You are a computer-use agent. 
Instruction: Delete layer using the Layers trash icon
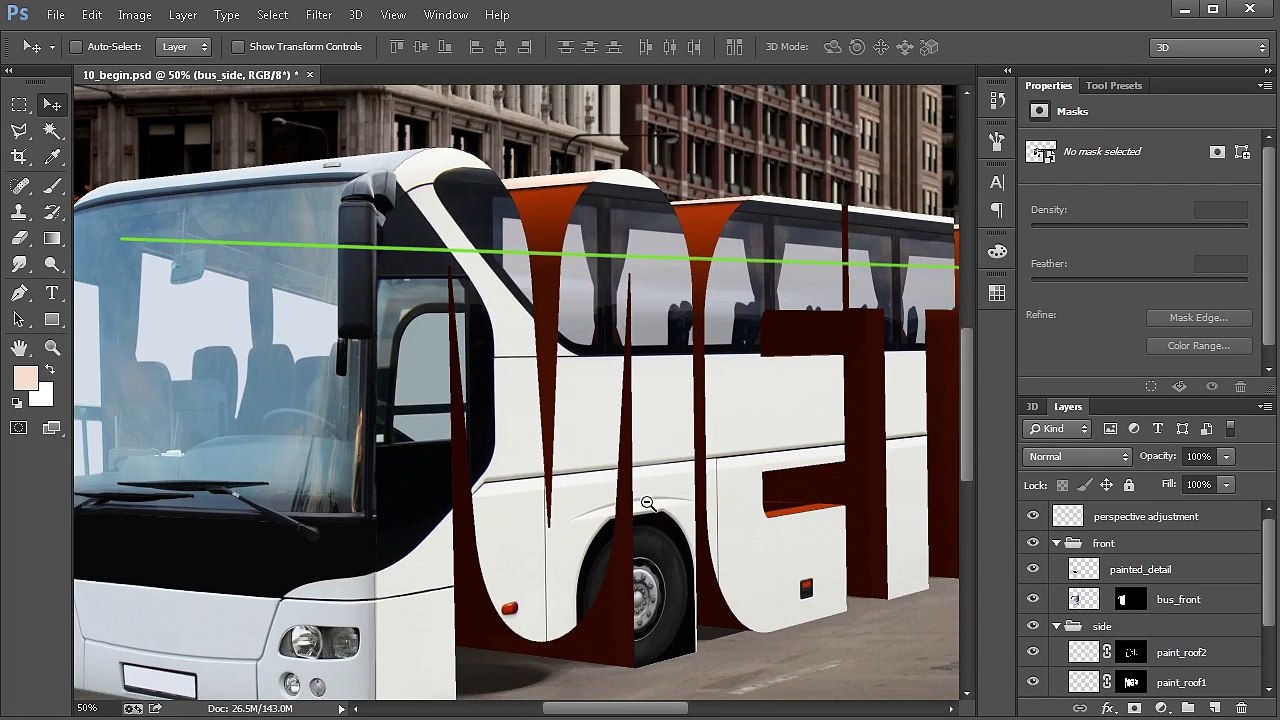[1241, 708]
